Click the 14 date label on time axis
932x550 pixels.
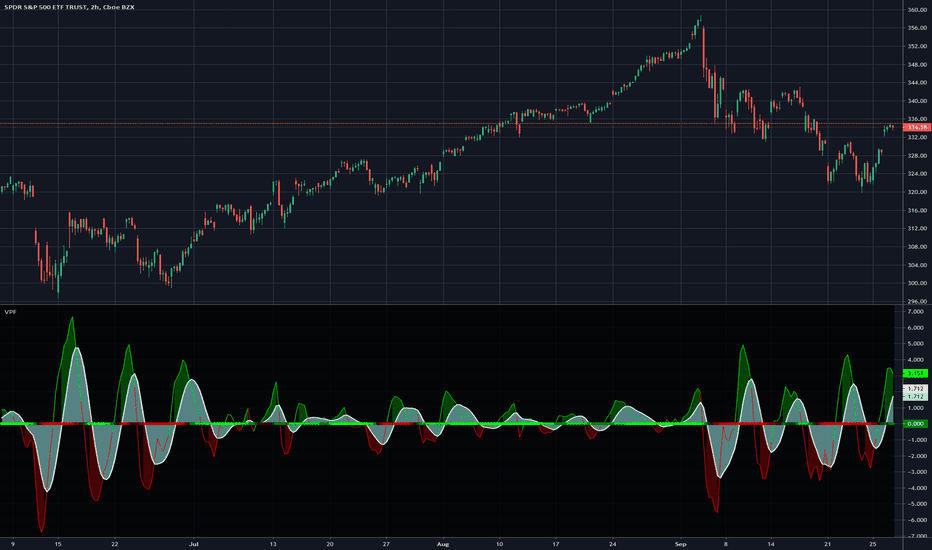[771, 544]
